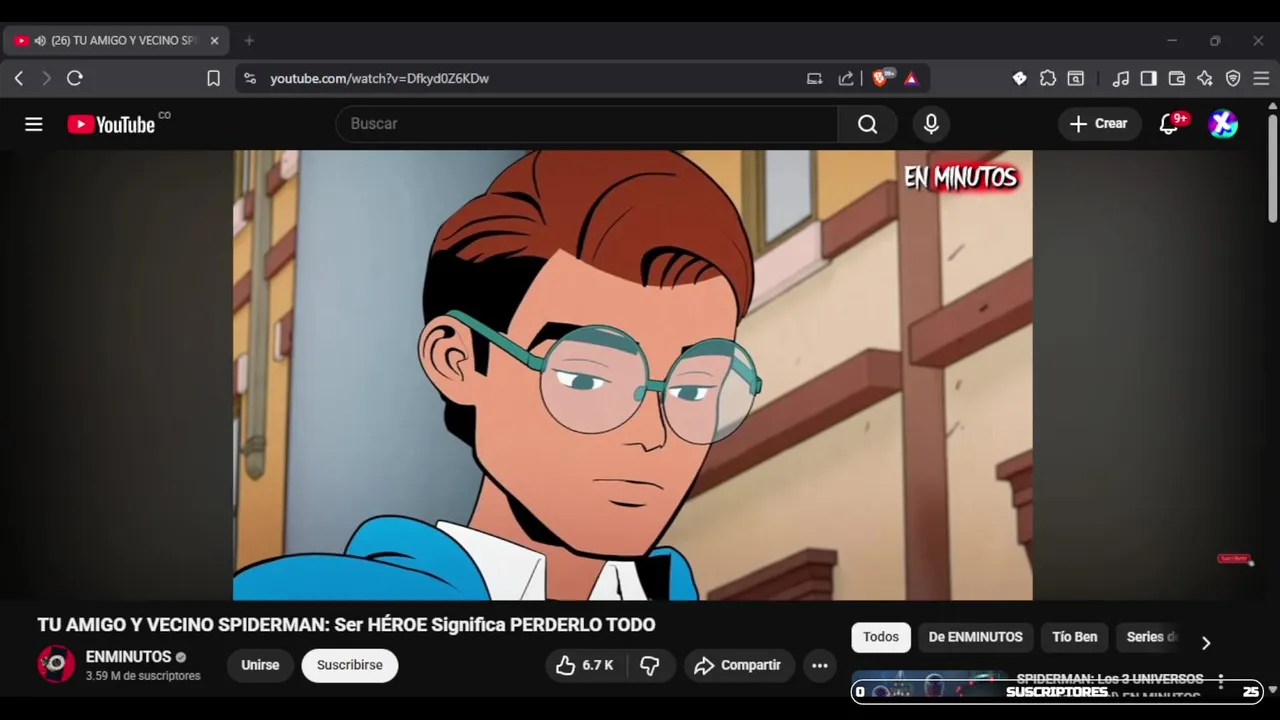This screenshot has height=720, width=1280.
Task: Open a new browser tab
Action: (249, 41)
